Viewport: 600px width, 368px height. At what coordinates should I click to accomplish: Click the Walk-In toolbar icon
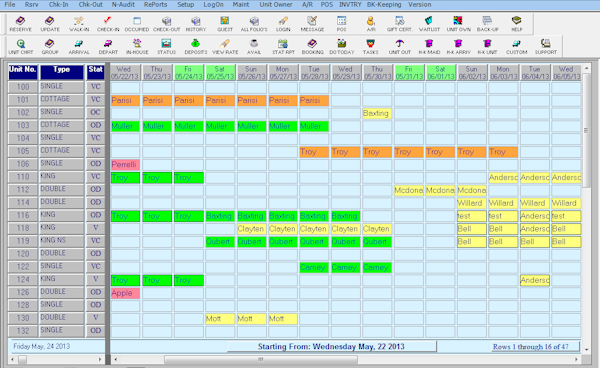coord(79,24)
